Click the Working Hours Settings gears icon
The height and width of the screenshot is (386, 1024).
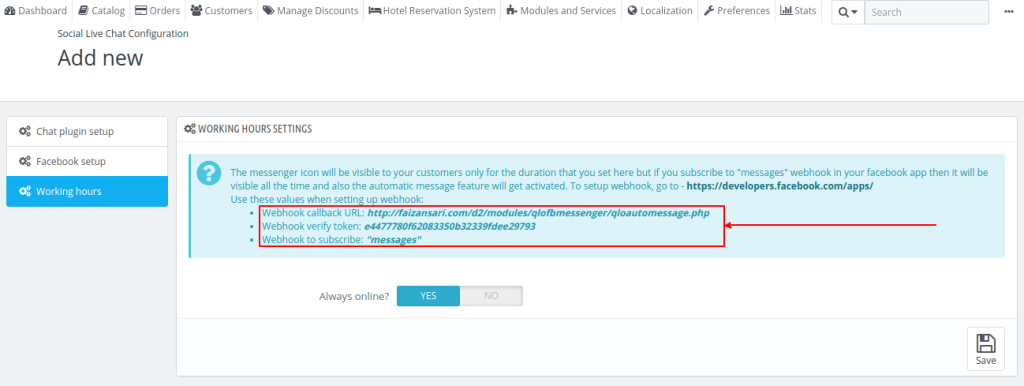pos(190,129)
